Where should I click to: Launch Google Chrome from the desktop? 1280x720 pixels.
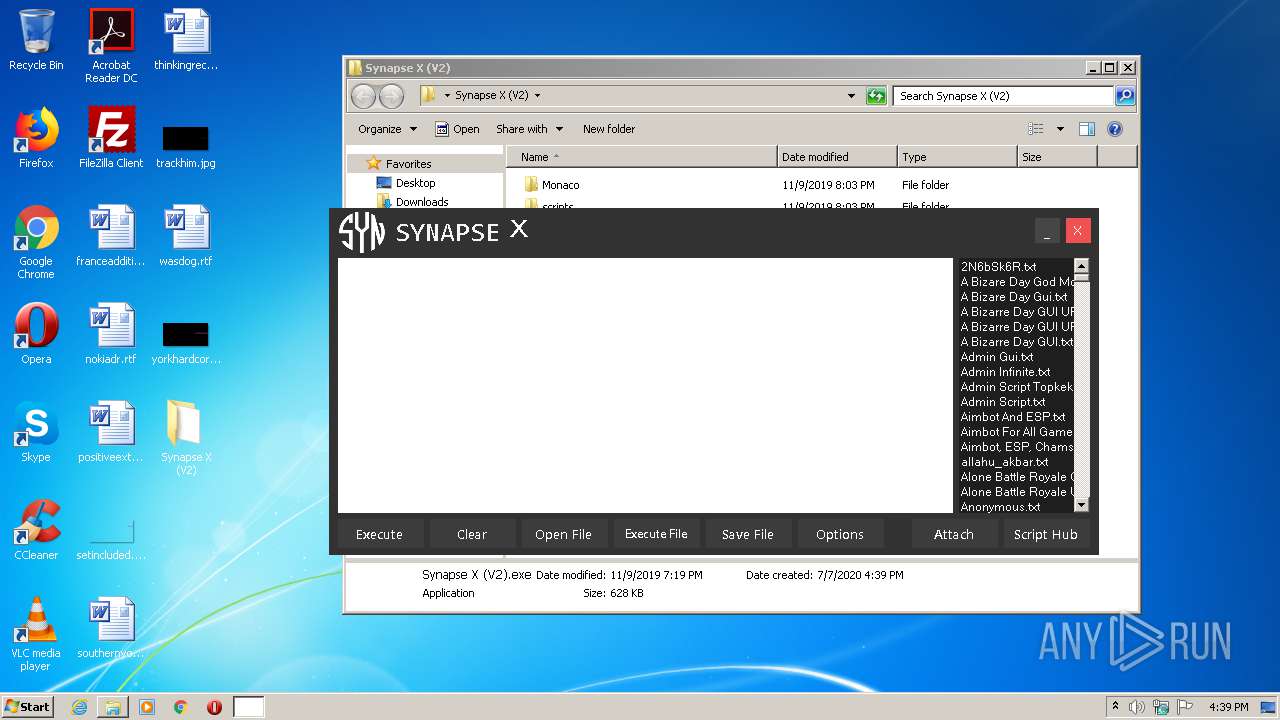point(36,242)
